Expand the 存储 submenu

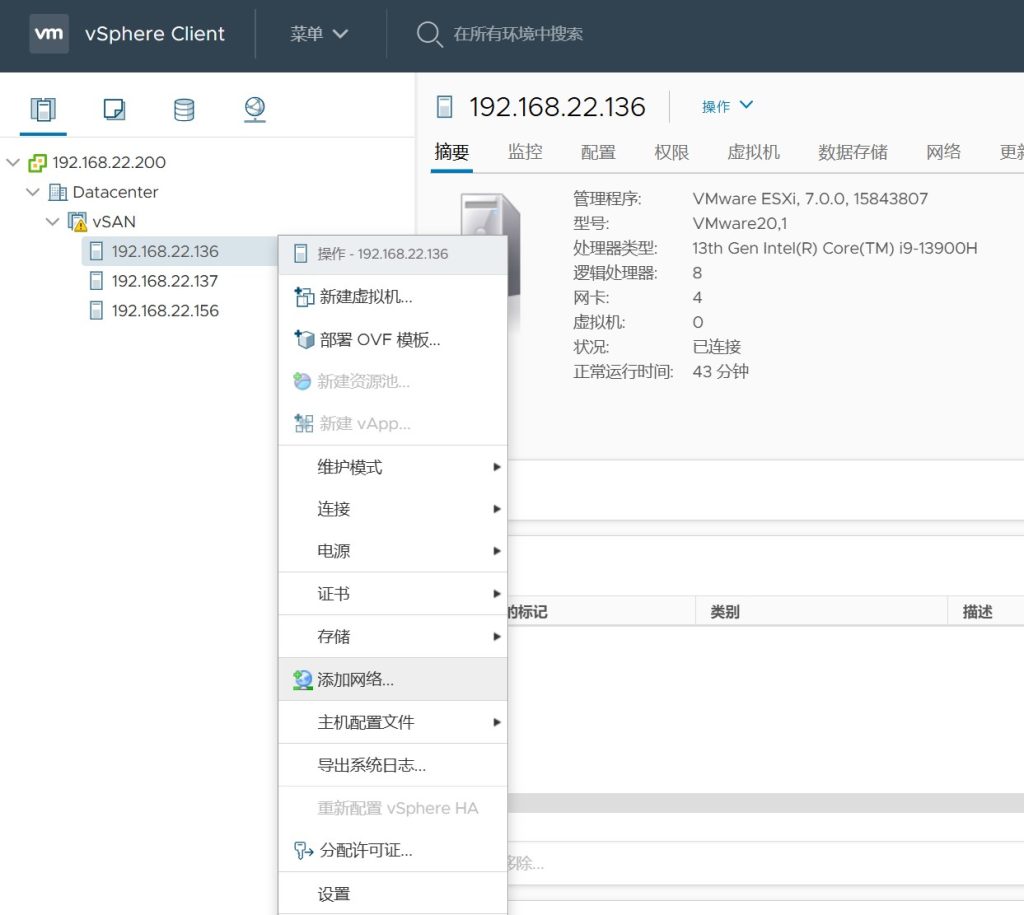coord(392,636)
